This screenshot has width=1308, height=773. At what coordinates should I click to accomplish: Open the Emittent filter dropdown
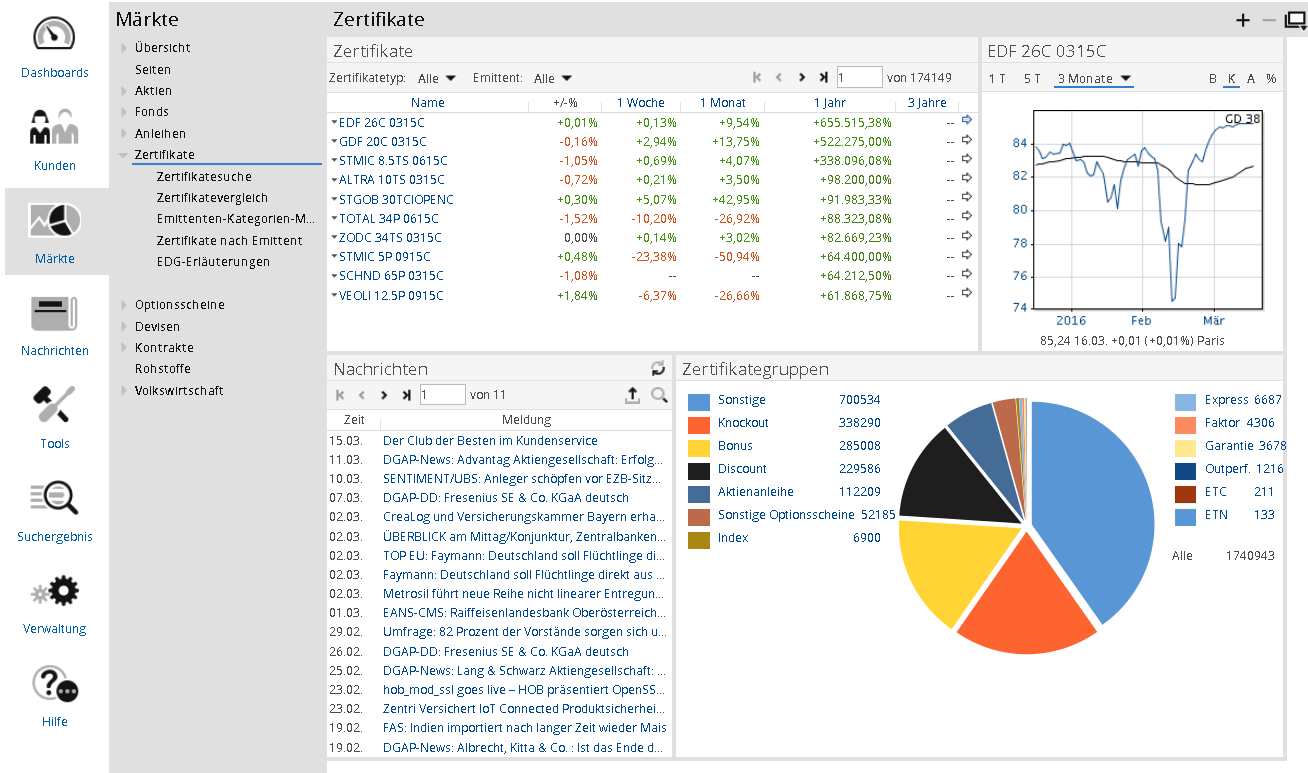pyautogui.click(x=553, y=78)
